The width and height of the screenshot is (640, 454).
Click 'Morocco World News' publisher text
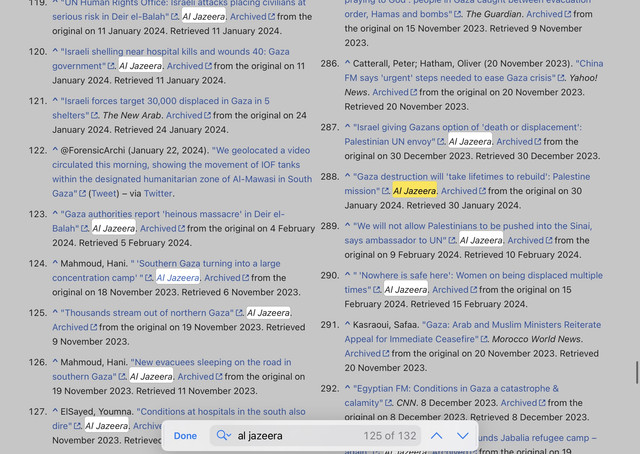536,339
